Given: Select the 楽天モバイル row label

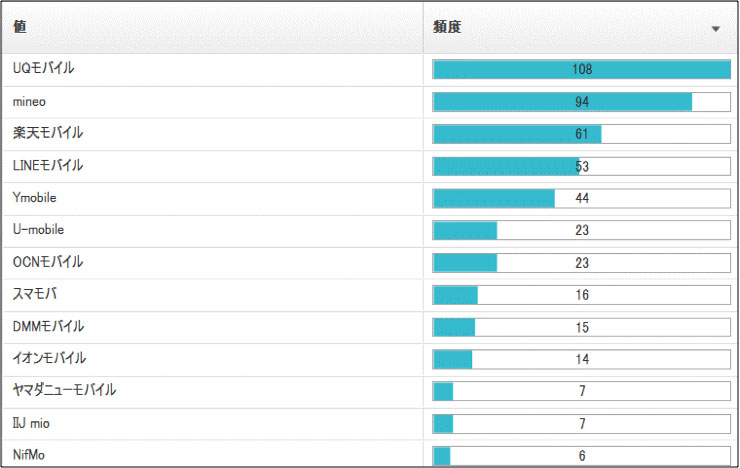Looking at the screenshot, I should click(48, 133).
